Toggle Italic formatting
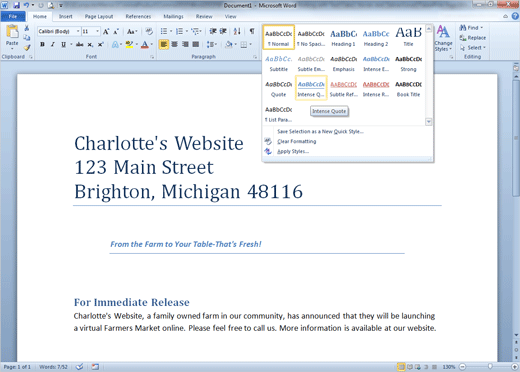Screen dimensions: 520x372 (53, 44)
